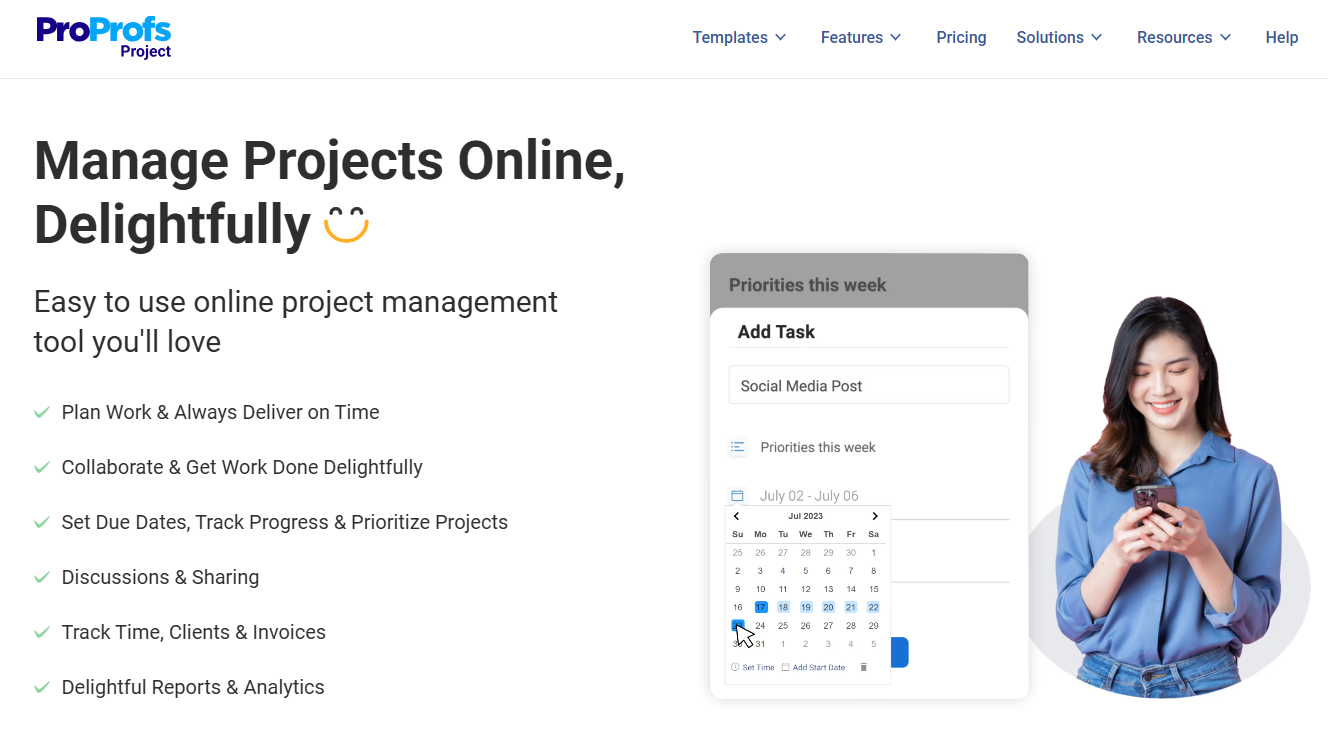Click the list icon beside Priorities this week

pos(737,447)
